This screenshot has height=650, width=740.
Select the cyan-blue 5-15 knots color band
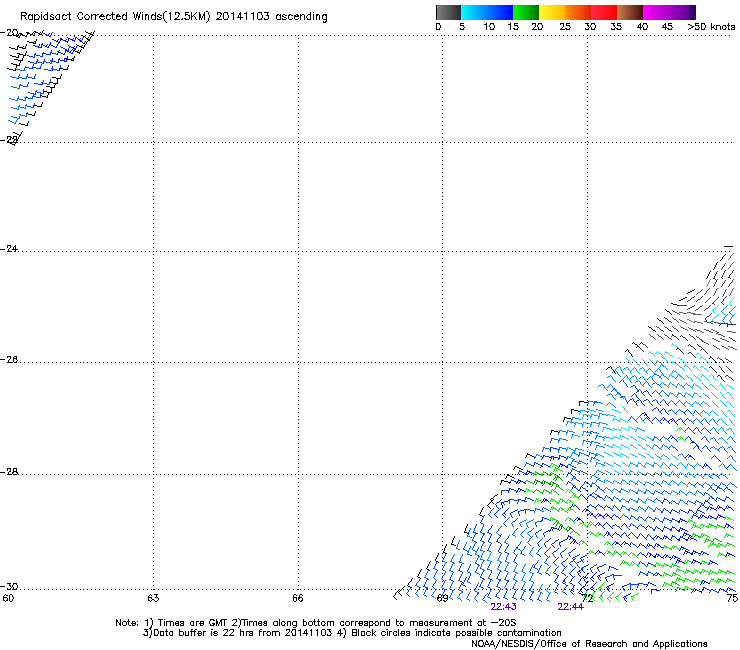click(487, 12)
